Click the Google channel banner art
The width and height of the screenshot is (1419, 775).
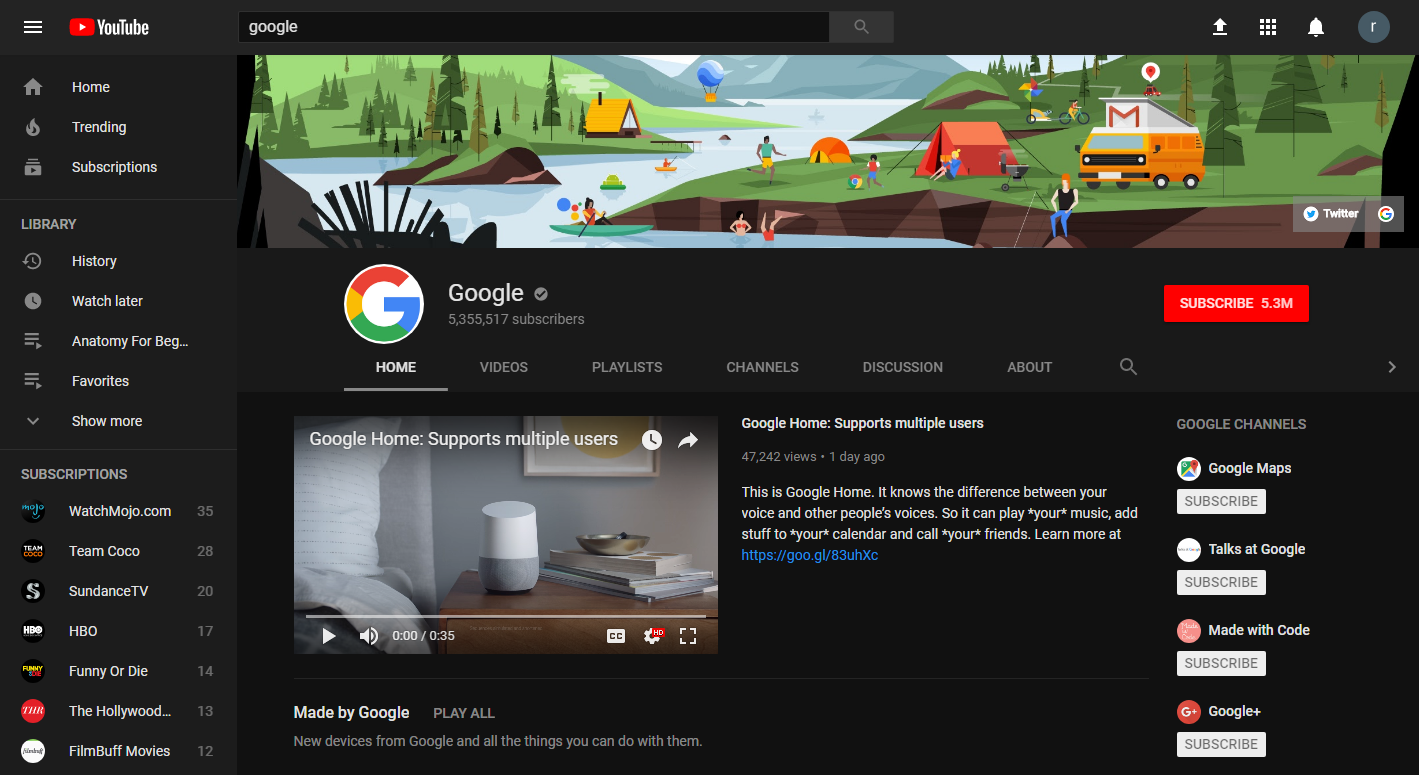[x=828, y=151]
